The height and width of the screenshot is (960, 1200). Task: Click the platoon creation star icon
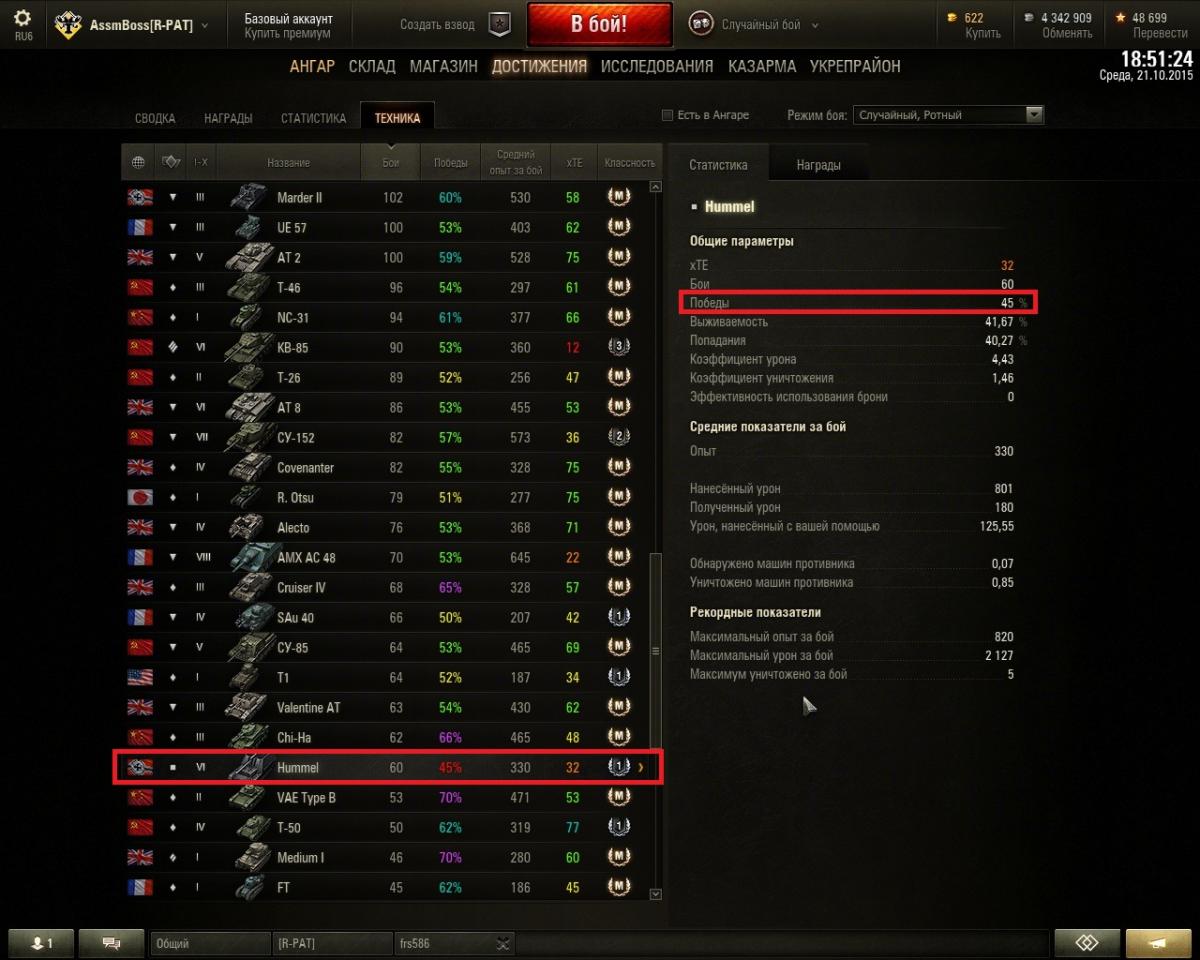(499, 25)
